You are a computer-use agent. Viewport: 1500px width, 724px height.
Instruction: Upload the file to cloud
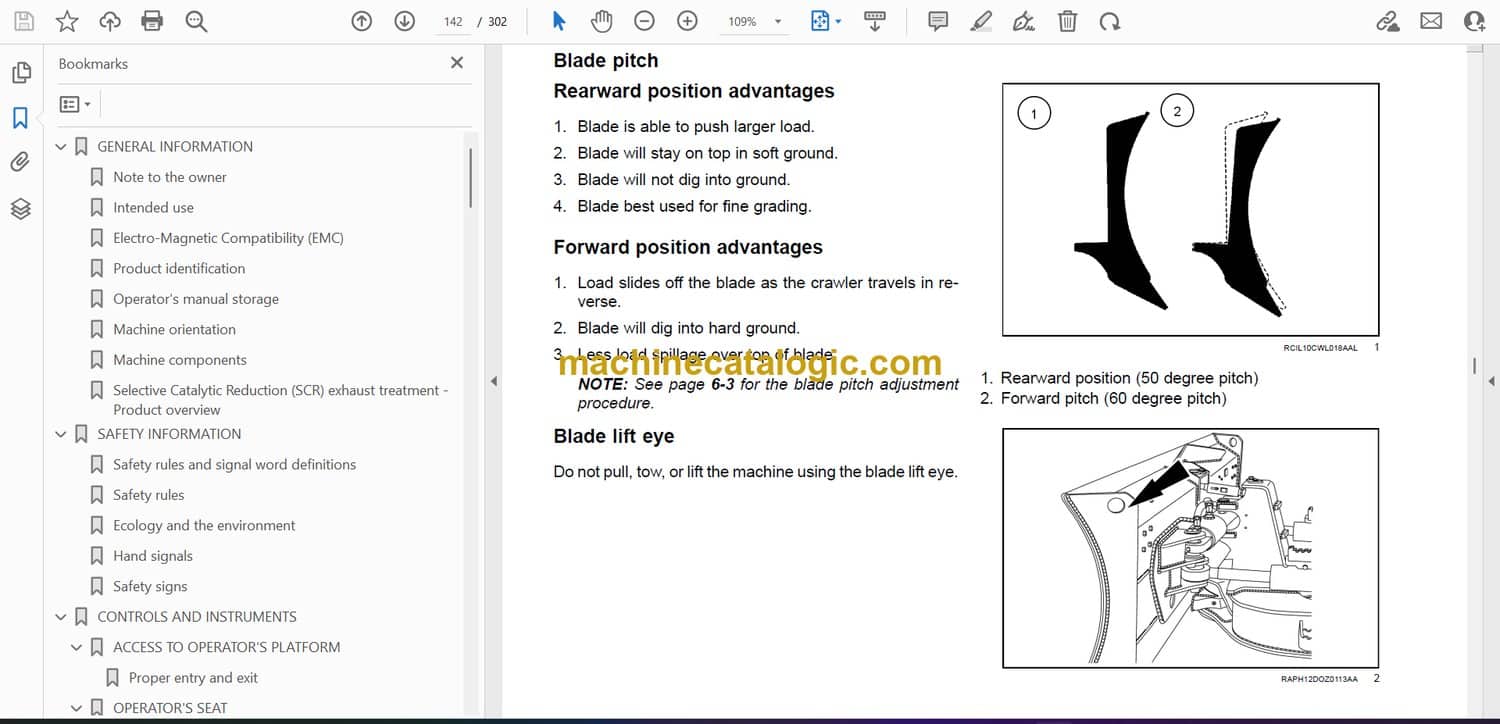coord(110,21)
